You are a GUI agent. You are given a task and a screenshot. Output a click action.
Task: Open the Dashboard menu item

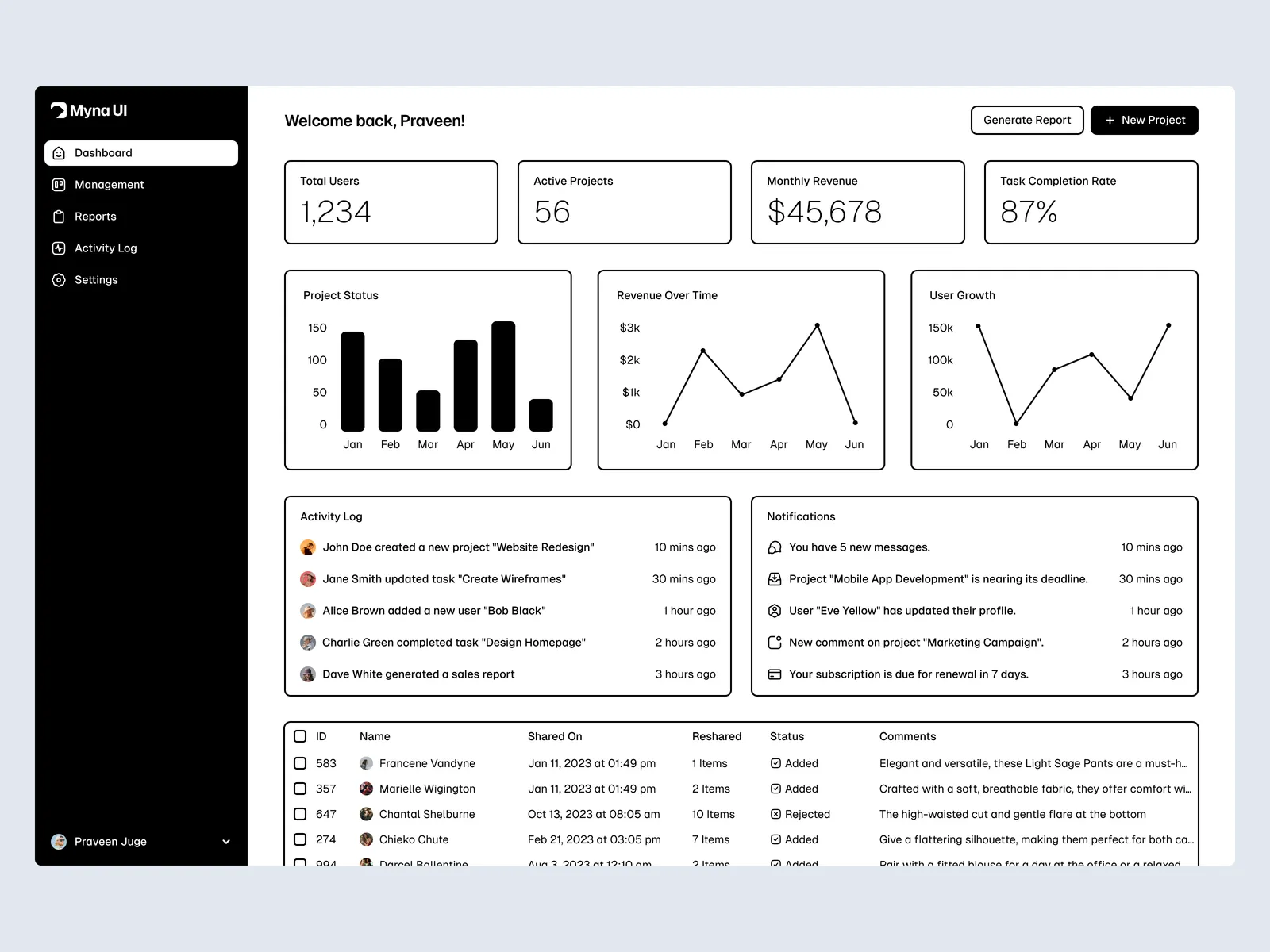tap(141, 153)
